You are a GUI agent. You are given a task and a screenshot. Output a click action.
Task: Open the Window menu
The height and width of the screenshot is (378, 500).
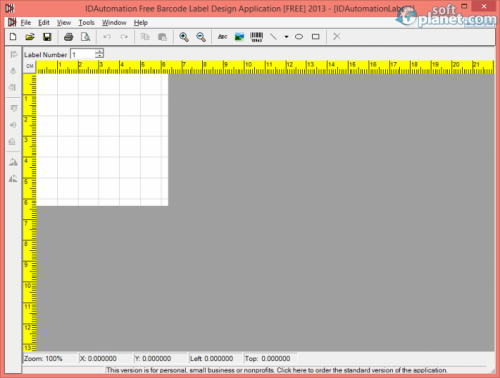114,23
